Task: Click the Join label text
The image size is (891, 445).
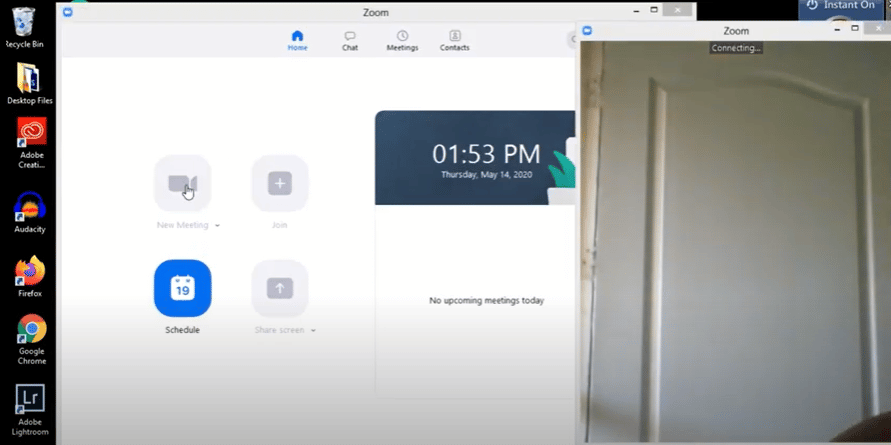Action: (x=279, y=225)
